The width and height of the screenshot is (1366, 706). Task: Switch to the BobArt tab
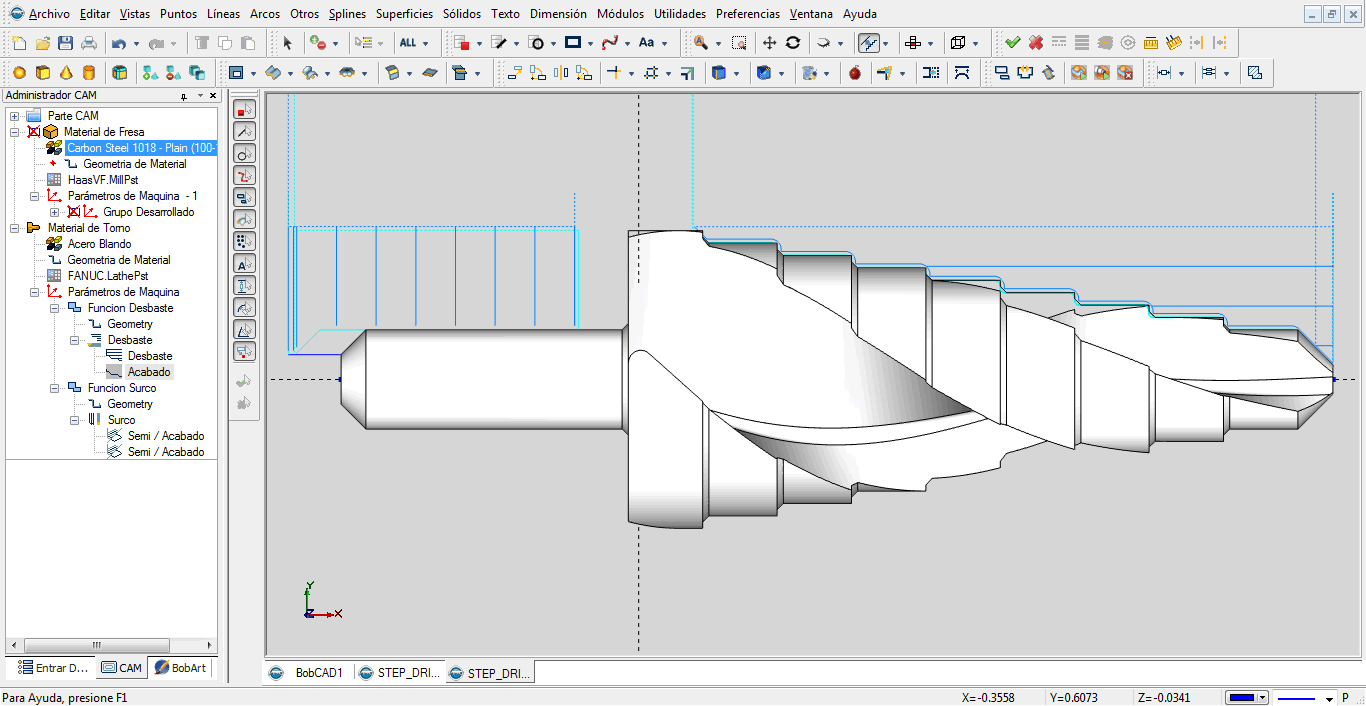pyautogui.click(x=180, y=667)
